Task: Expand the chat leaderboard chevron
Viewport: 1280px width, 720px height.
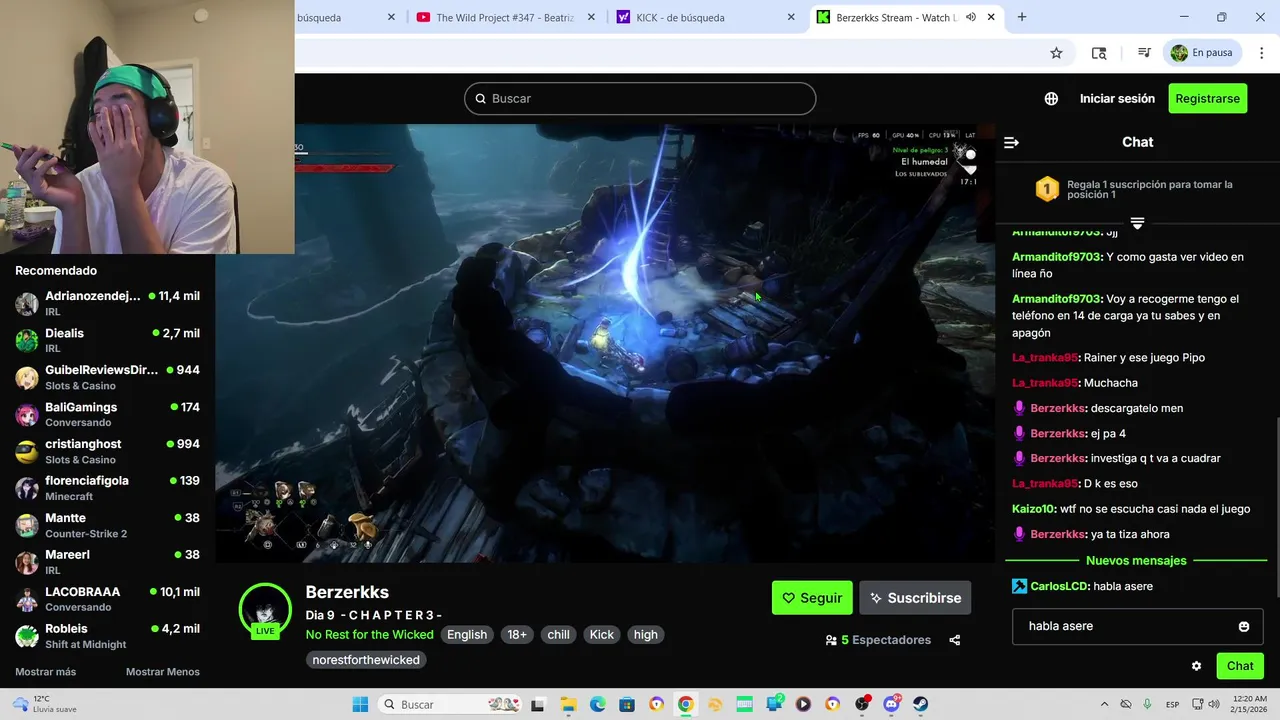Action: 1137,223
